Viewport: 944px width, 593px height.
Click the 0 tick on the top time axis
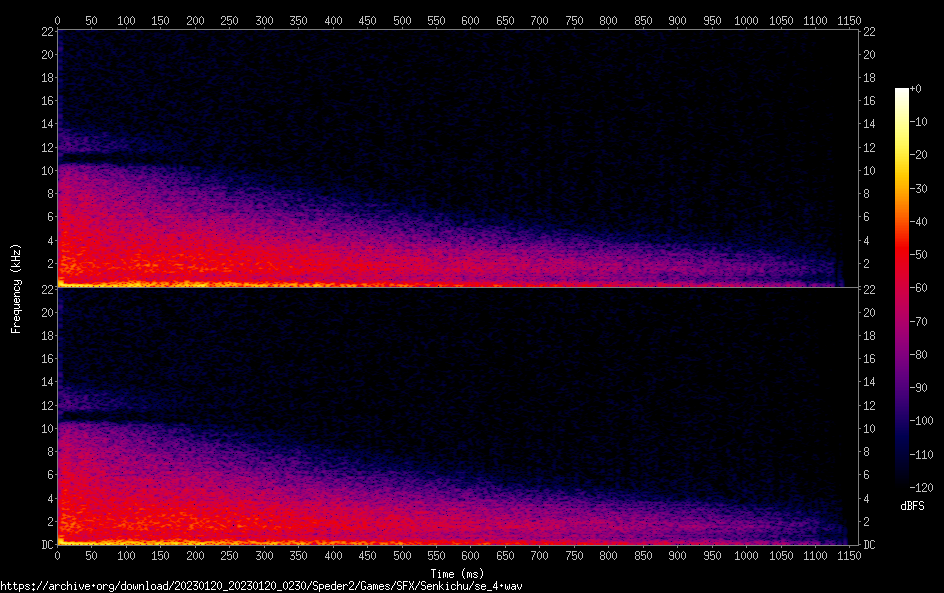coord(58,20)
